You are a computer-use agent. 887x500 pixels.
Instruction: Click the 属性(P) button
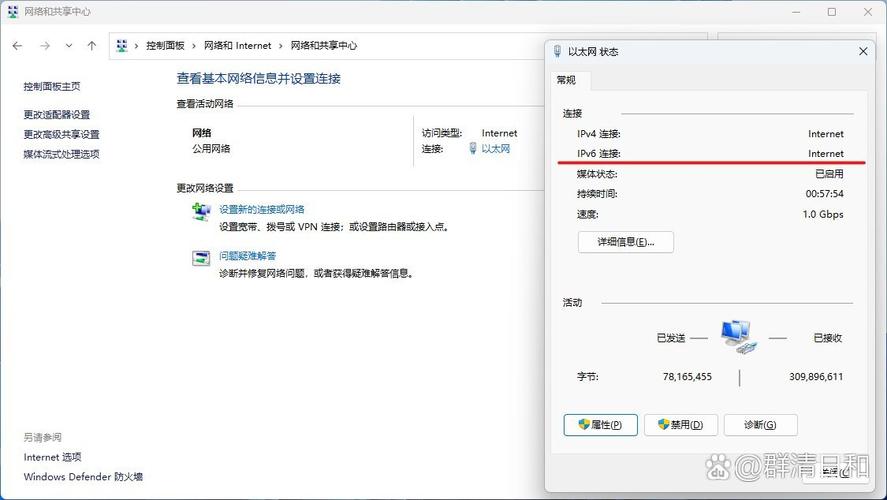pos(600,425)
